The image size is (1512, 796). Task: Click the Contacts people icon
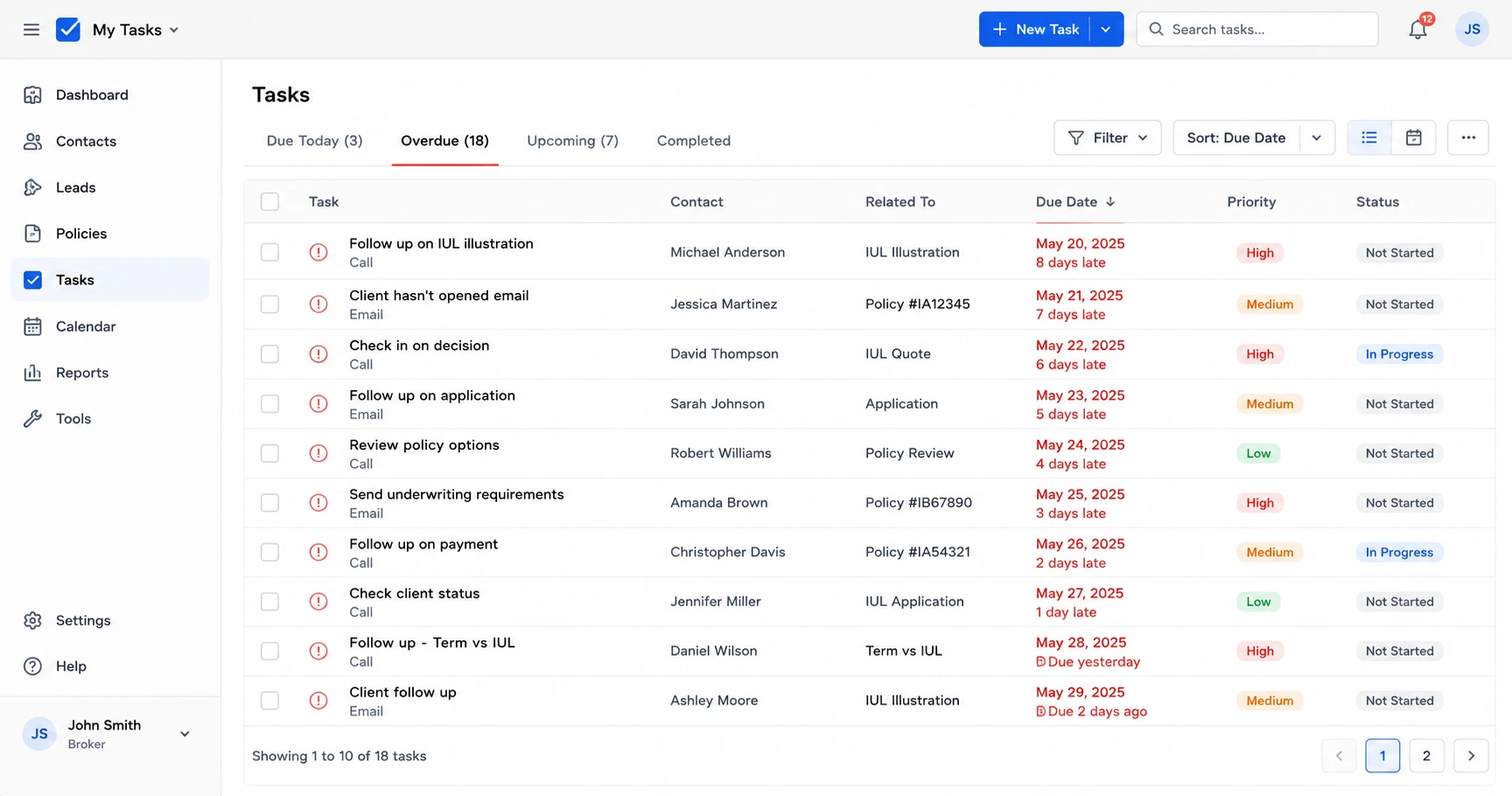[x=32, y=141]
